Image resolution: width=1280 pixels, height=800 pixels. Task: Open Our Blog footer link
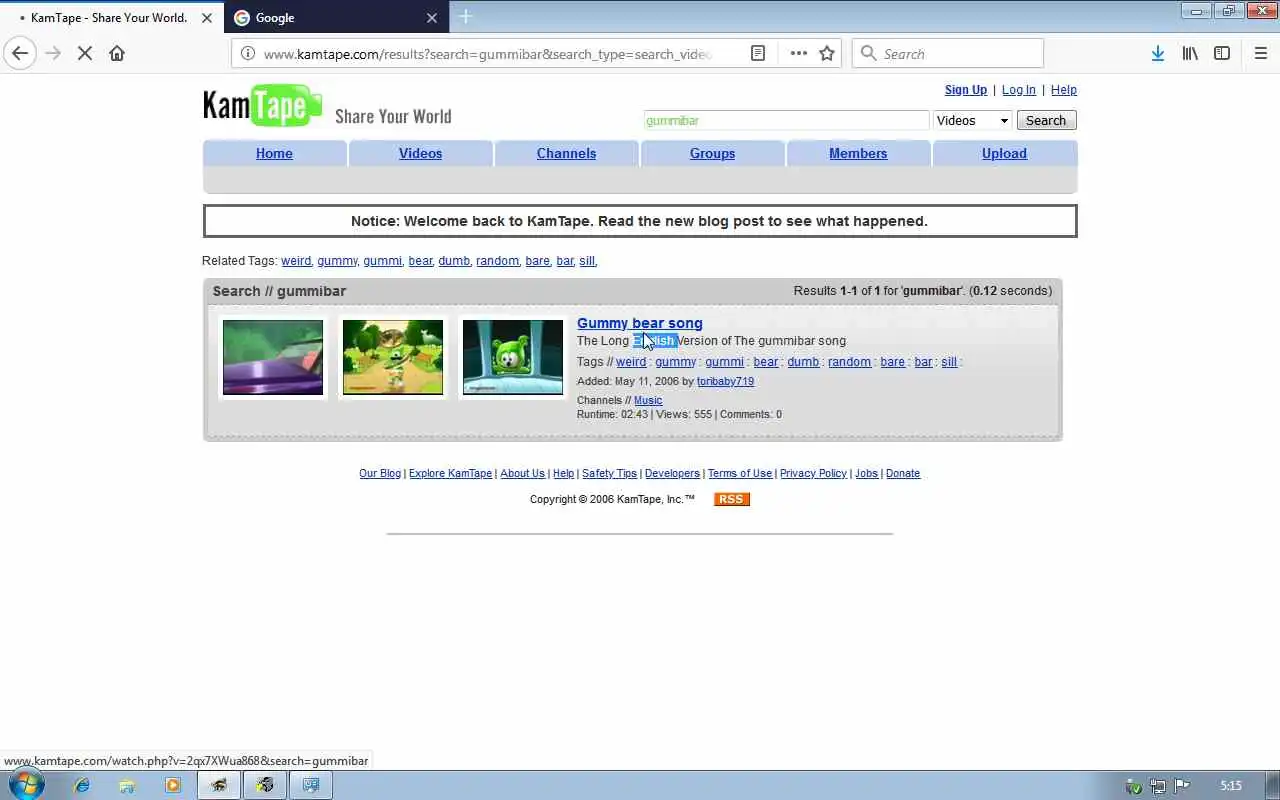tap(380, 474)
